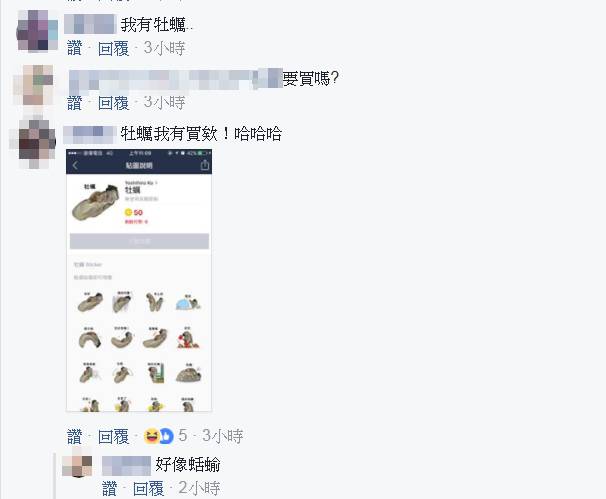The height and width of the screenshot is (499, 606).
Task: Like the oyster sticker screenshot comment
Action: click(x=75, y=436)
